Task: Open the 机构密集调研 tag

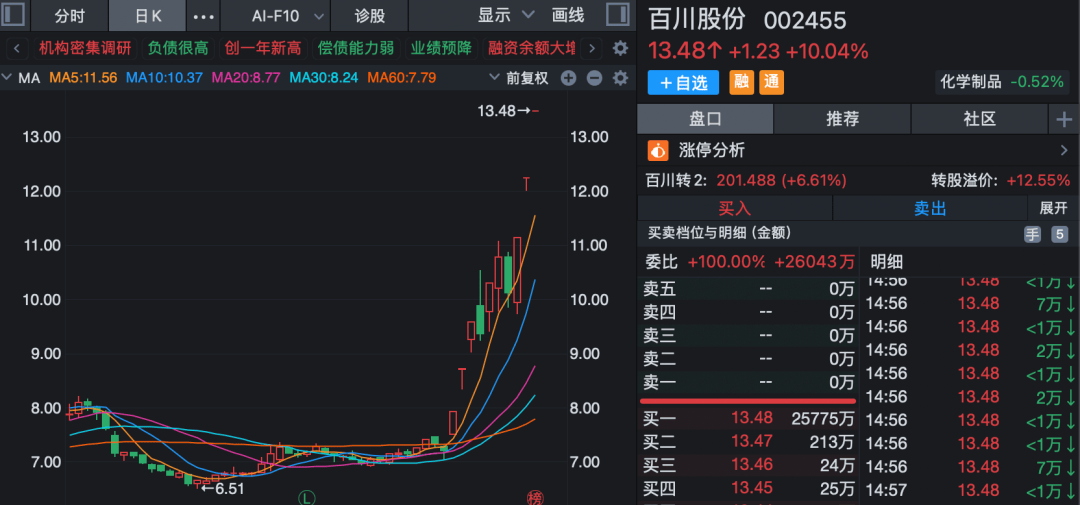Action: [x=83, y=48]
